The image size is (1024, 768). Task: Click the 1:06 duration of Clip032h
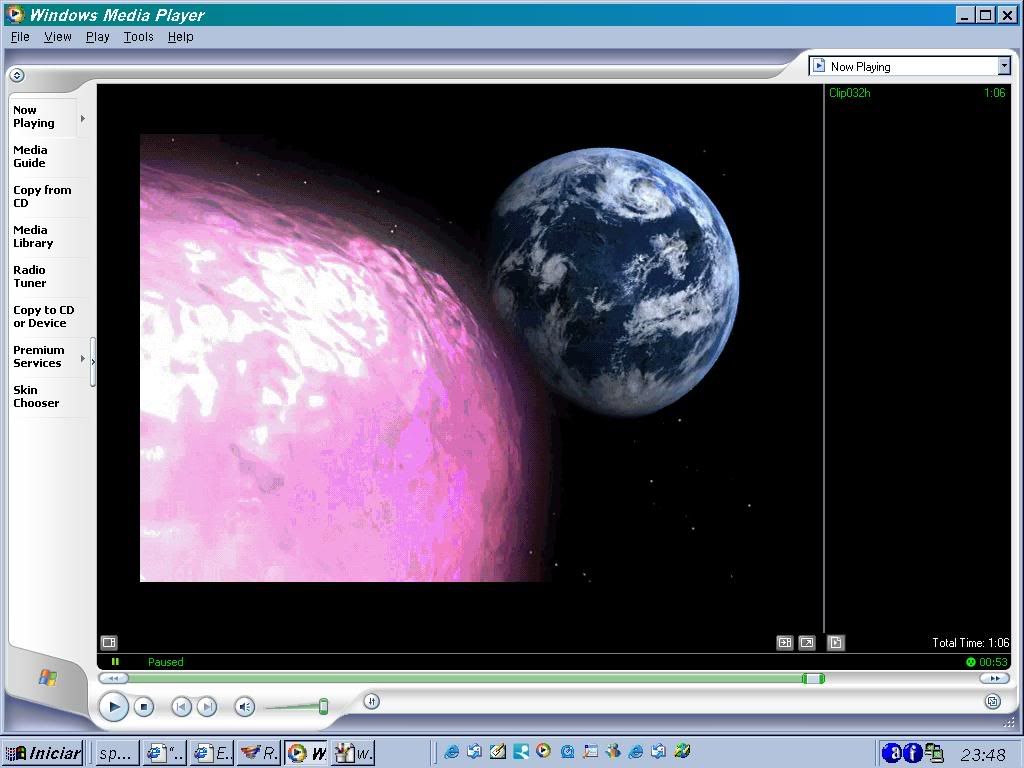coord(995,93)
